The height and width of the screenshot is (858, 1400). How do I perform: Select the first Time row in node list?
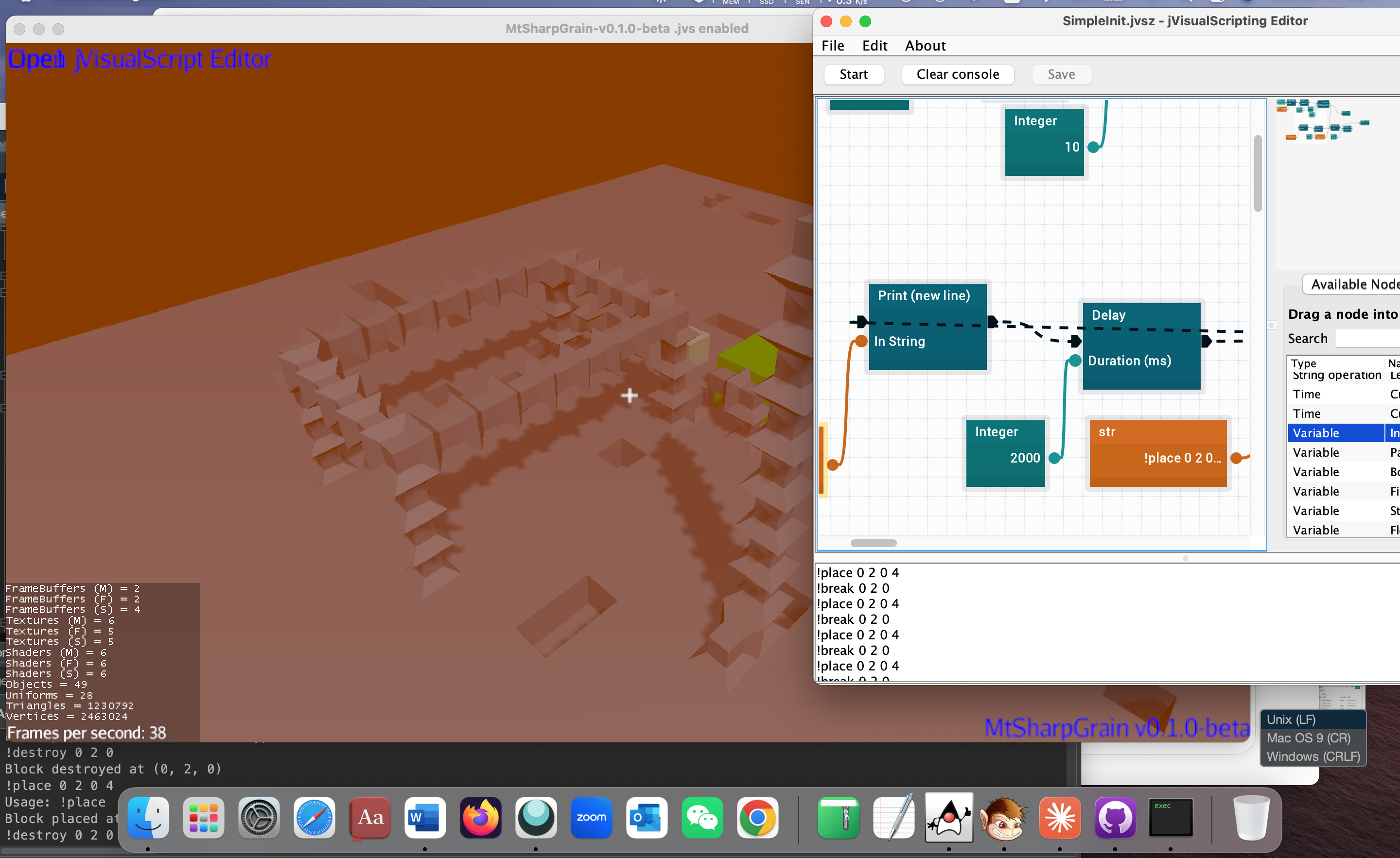tap(1343, 394)
